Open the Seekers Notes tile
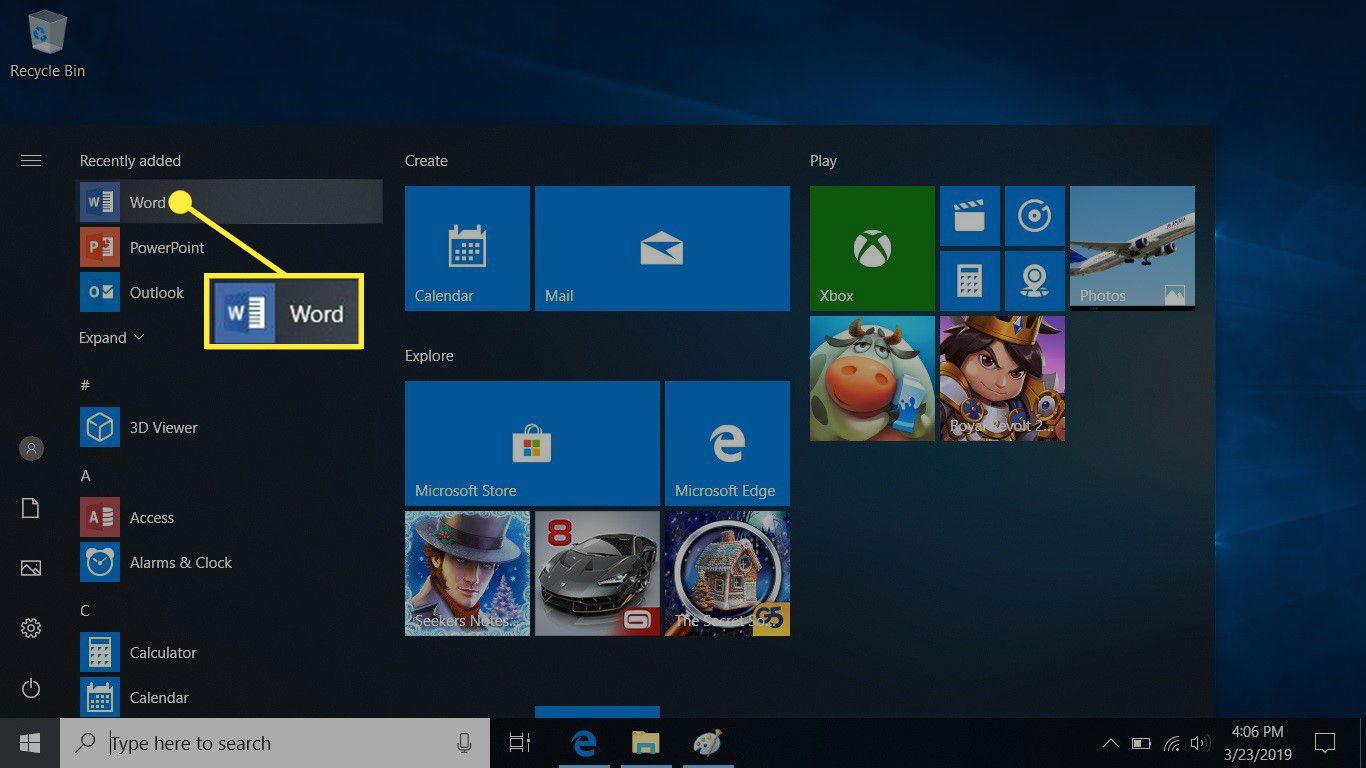This screenshot has height=768, width=1366. pos(467,573)
